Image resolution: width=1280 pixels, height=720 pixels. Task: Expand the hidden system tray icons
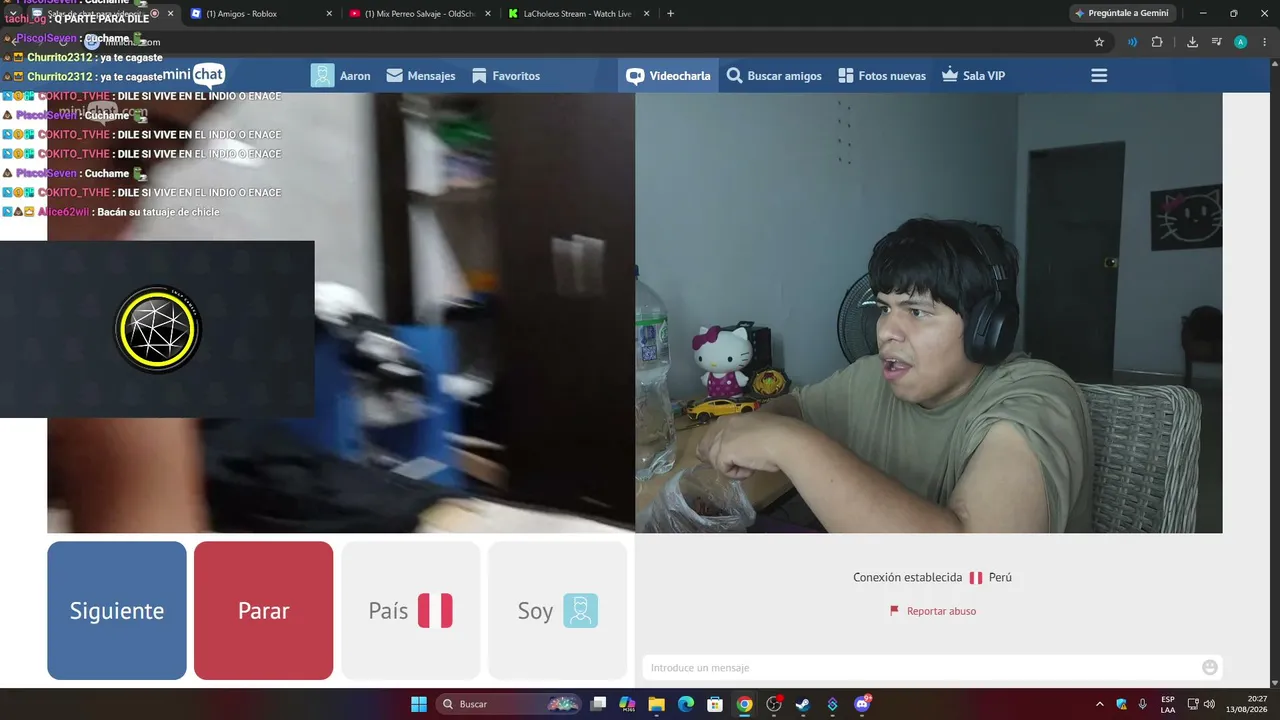[1100, 704]
